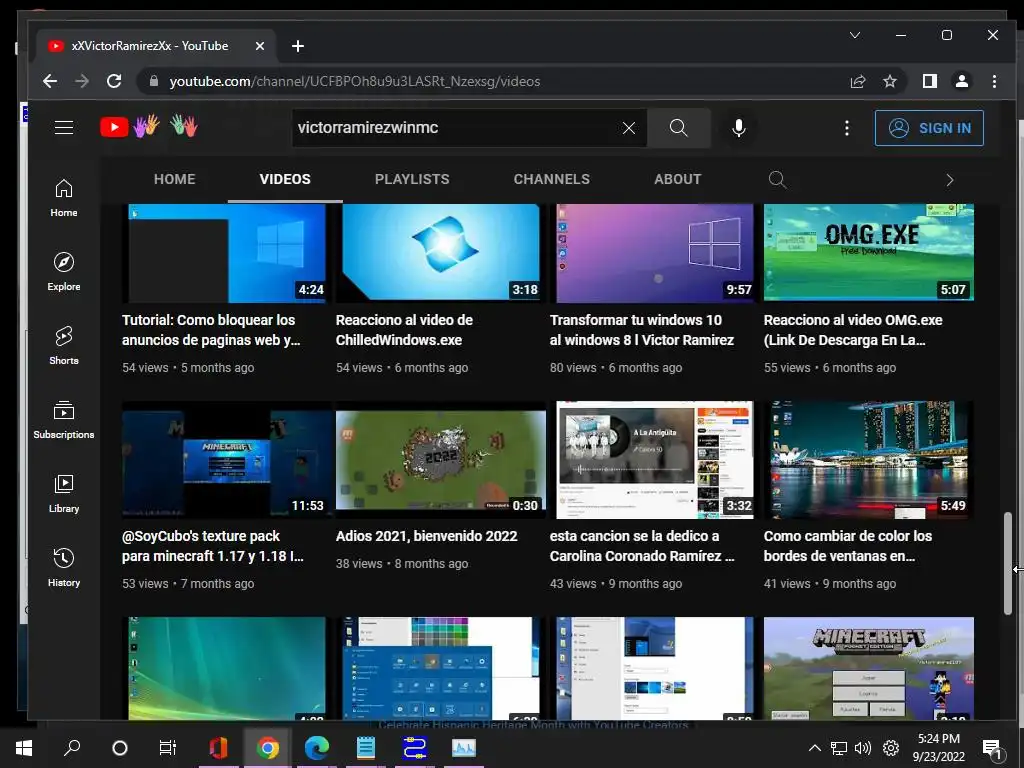Click the 3:18 ChilledWindows thumbnail
This screenshot has width=1024, height=768.
[441, 252]
